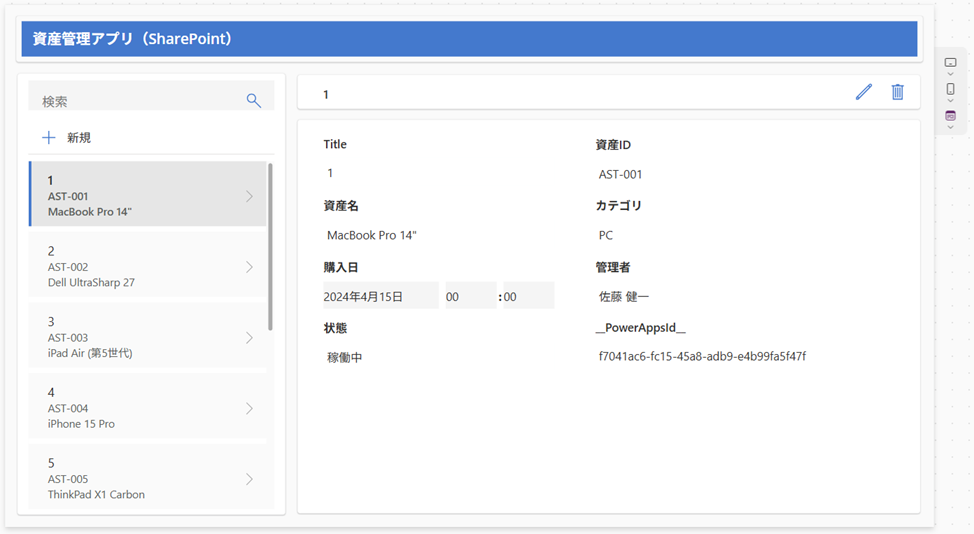
Task: Expand the chevron below the purple icon
Action: tap(950, 127)
